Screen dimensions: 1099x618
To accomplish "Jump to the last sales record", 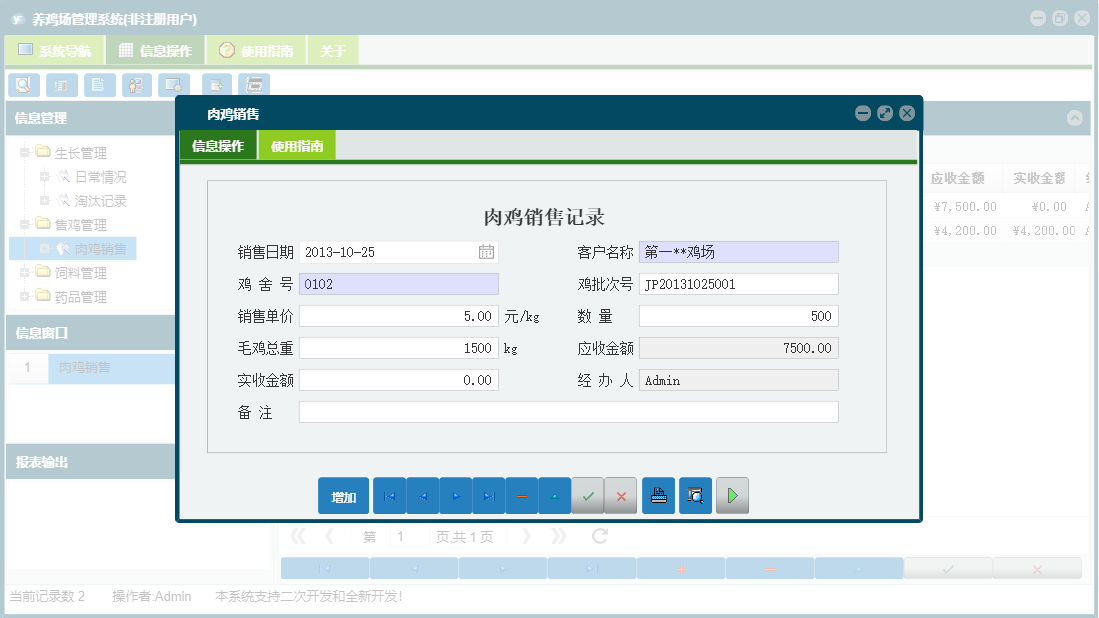I will [x=488, y=496].
